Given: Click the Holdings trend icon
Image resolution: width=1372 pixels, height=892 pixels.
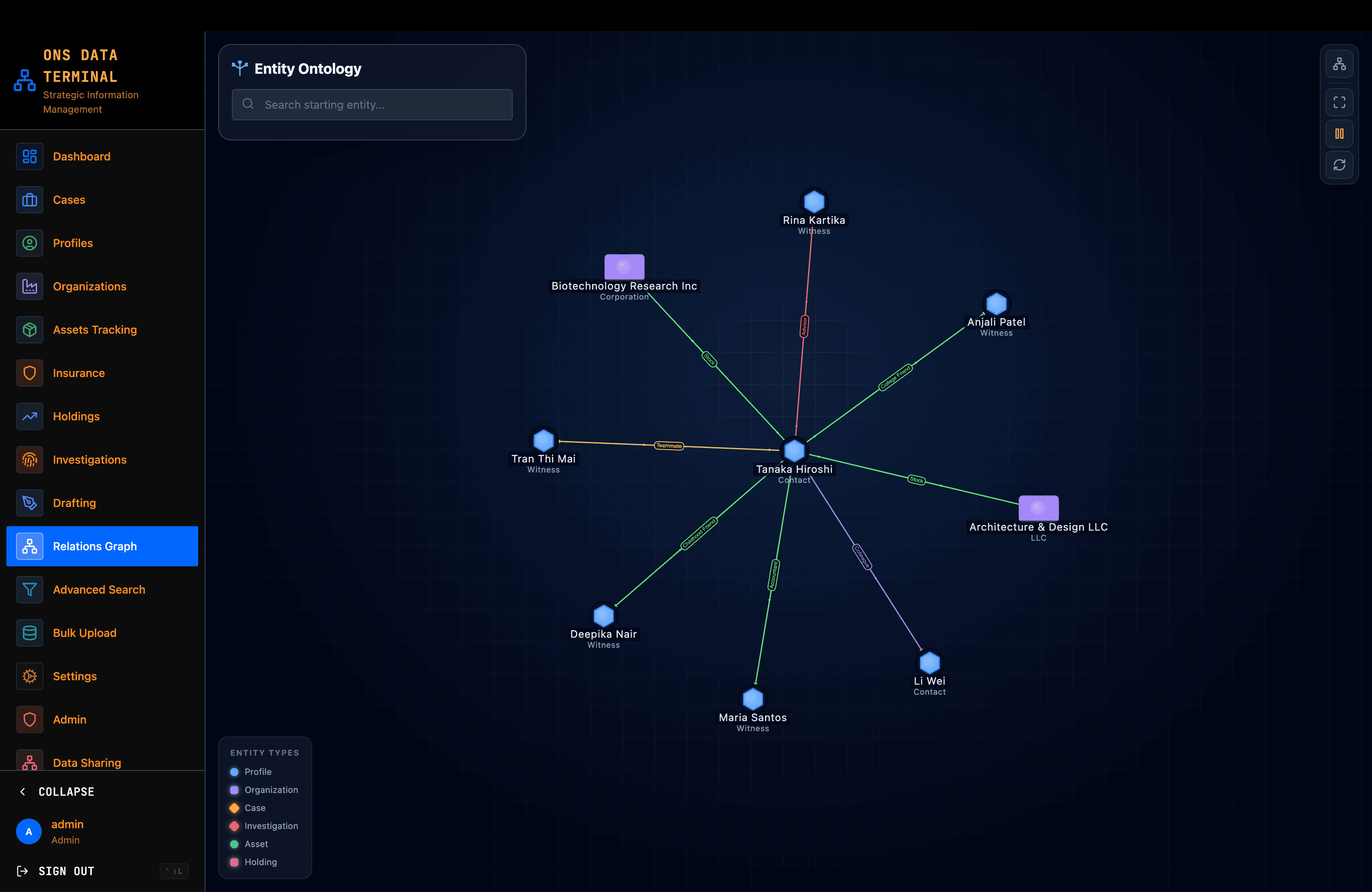Looking at the screenshot, I should (x=29, y=416).
